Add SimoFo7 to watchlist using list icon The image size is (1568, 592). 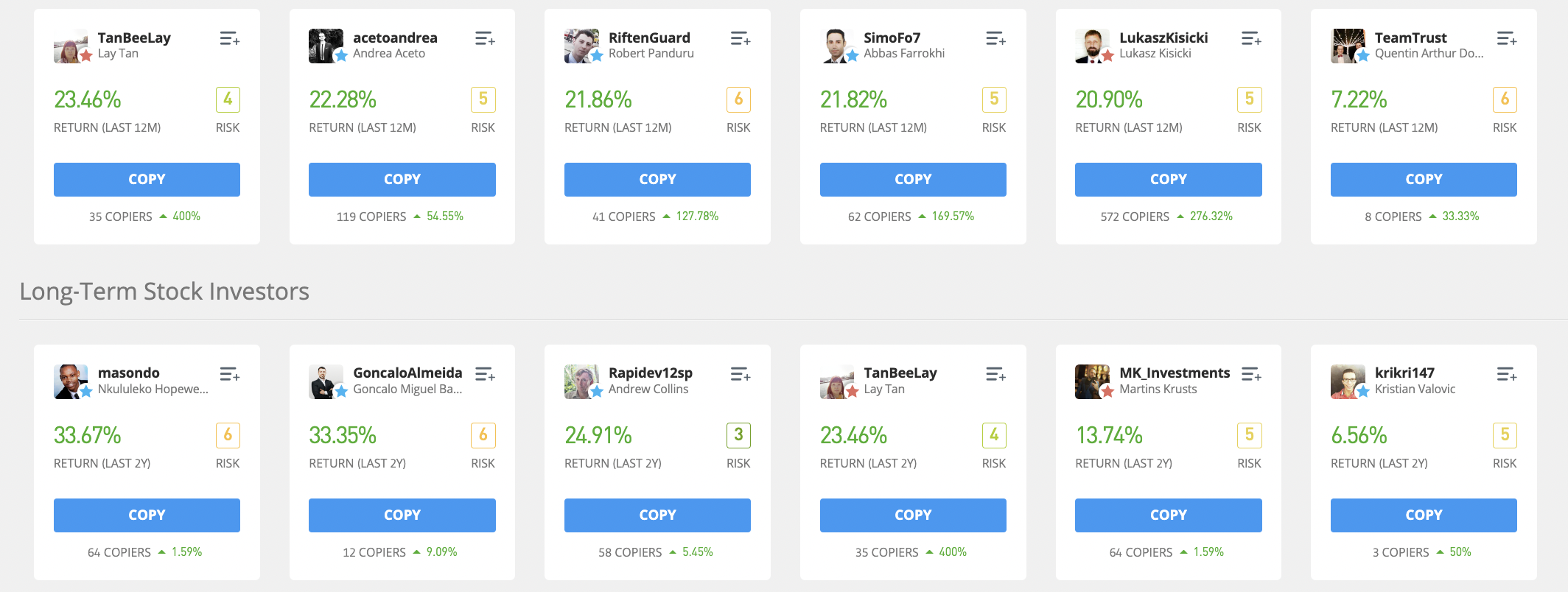995,39
